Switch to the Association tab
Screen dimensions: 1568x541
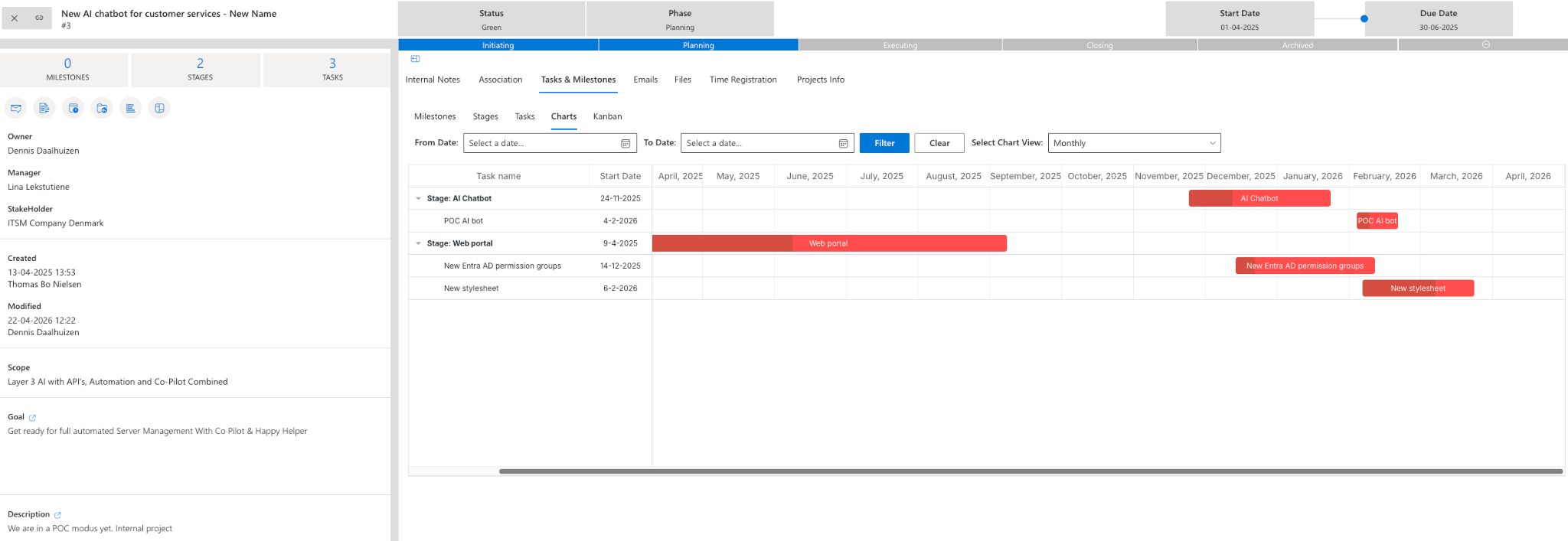pos(500,80)
